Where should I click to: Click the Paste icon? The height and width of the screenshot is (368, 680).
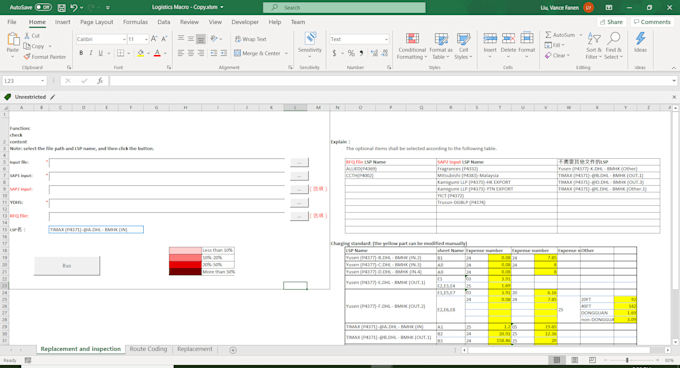coord(13,39)
